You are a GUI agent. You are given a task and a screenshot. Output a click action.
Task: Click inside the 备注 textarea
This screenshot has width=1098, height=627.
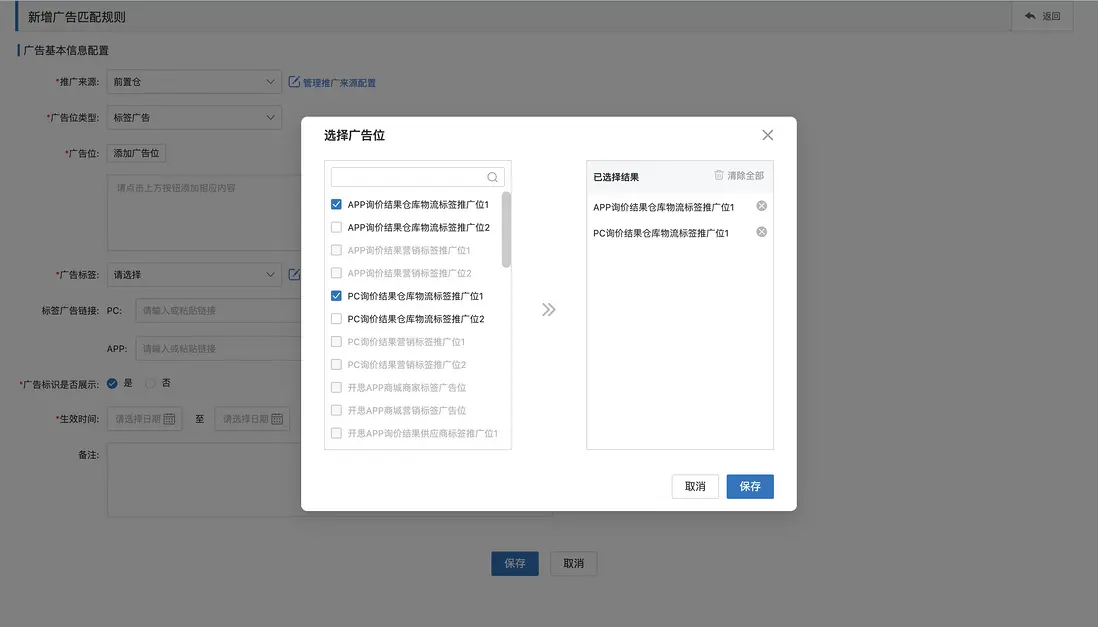pos(204,480)
